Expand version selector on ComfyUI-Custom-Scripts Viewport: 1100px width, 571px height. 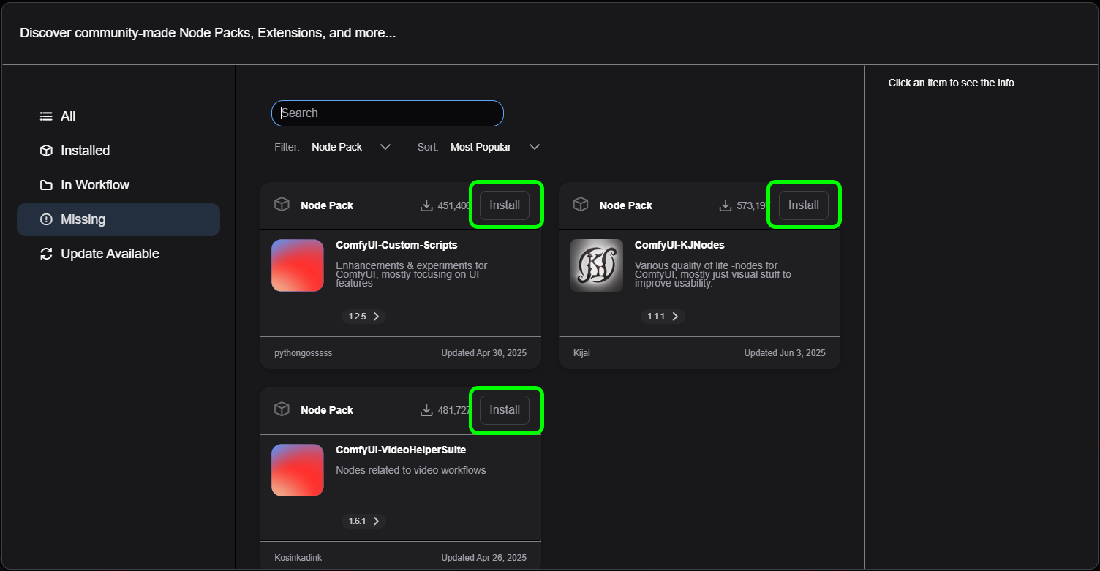pos(364,316)
